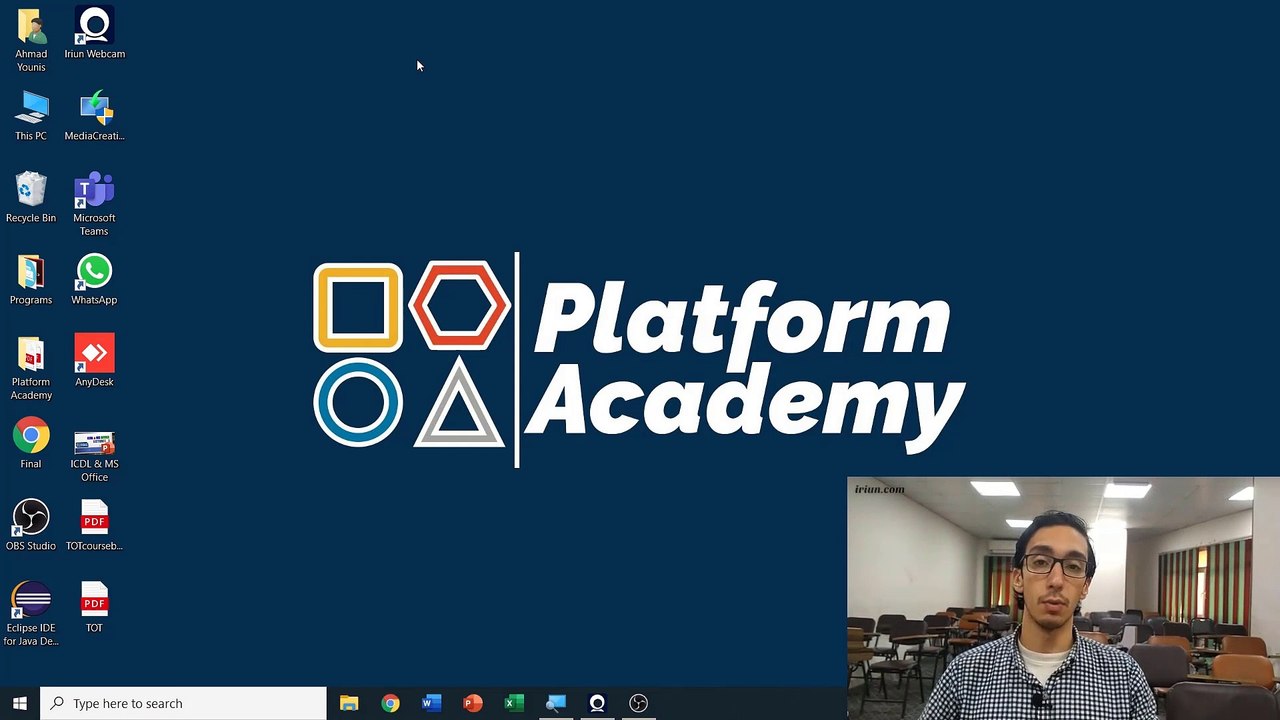The image size is (1280, 720).
Task: Open Google Chrome from the taskbar
Action: point(390,703)
